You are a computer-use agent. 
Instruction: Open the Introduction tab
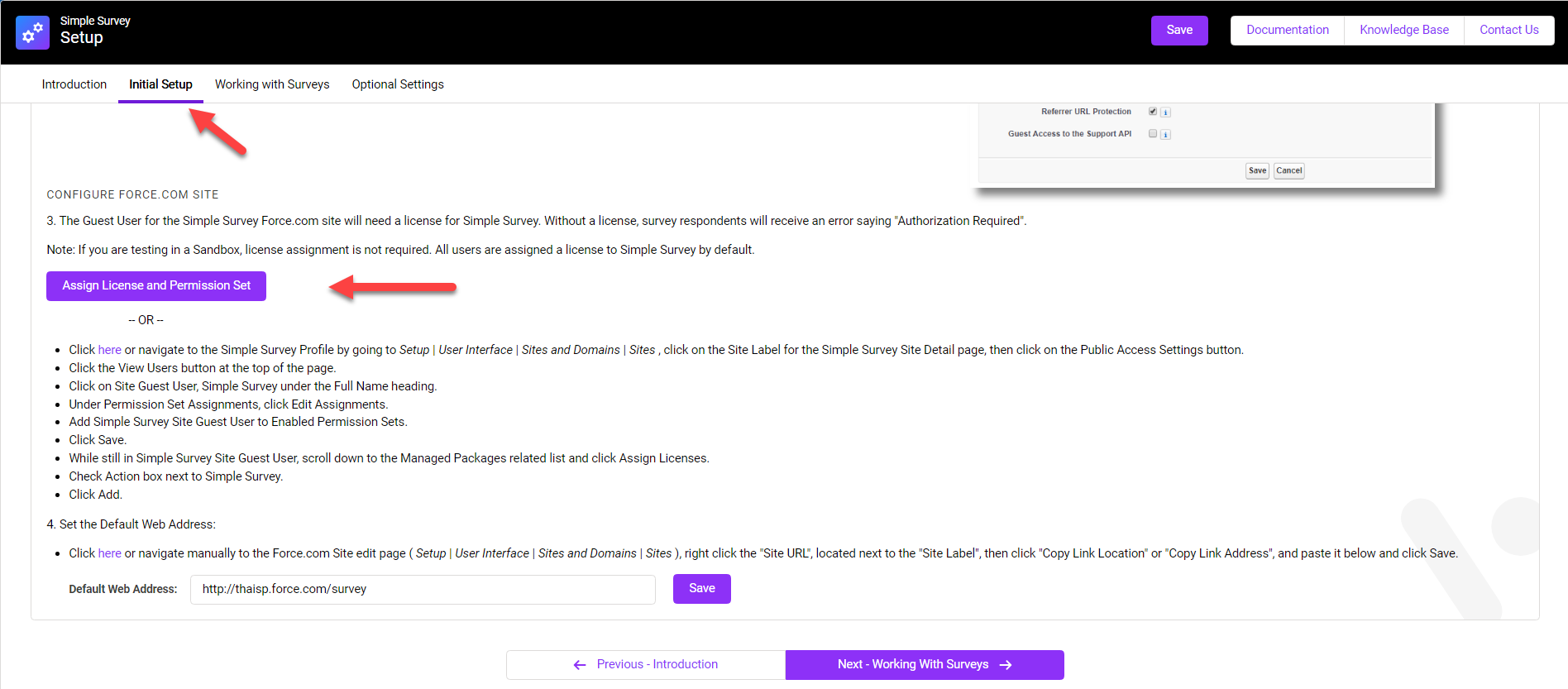(x=74, y=84)
